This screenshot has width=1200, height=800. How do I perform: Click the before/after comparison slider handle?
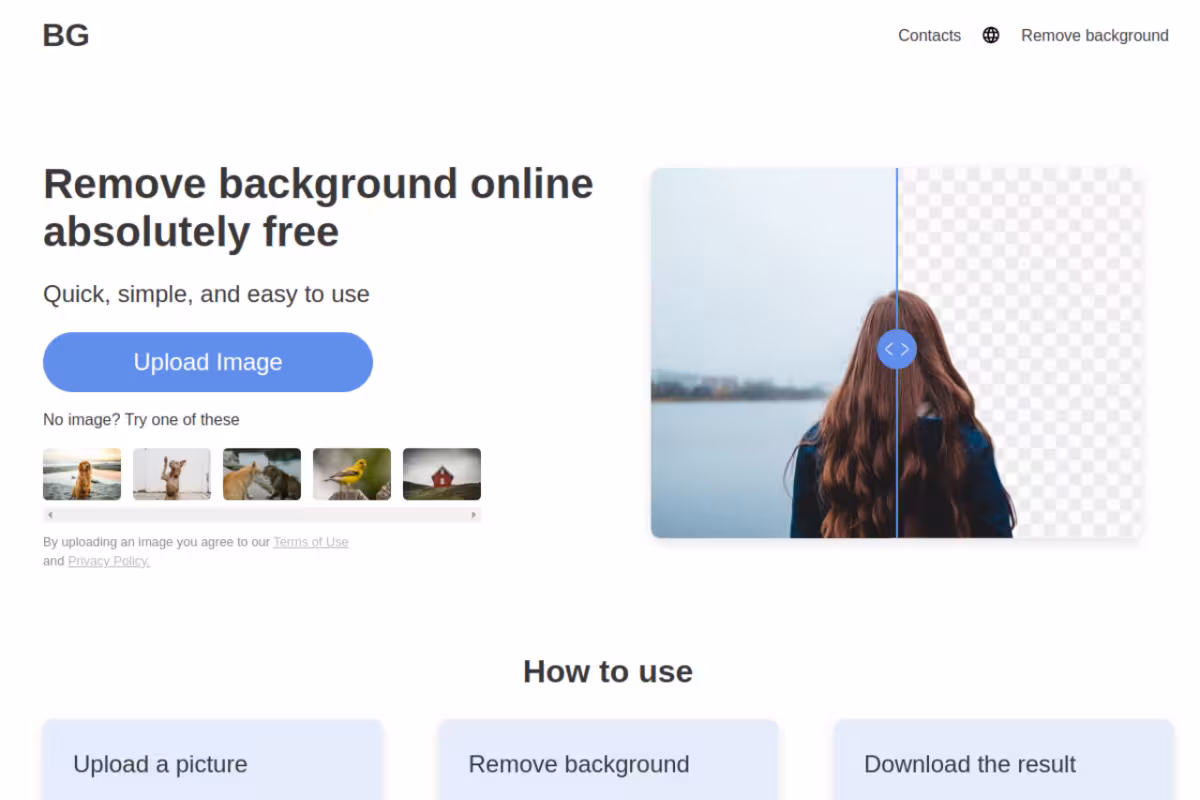897,349
